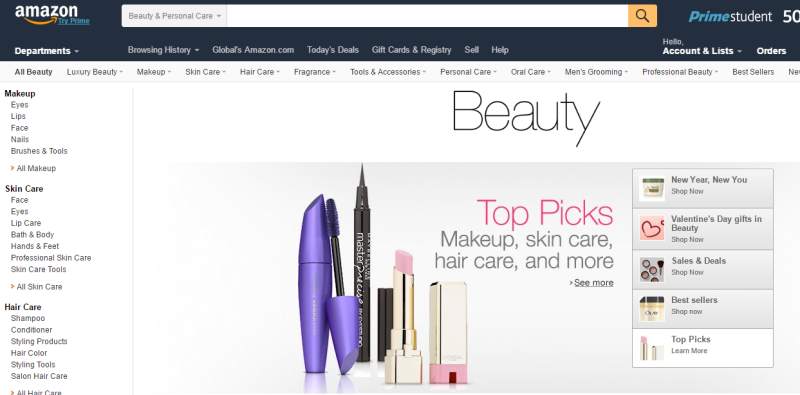
Task: Open the All Makeup link
Action: click(x=36, y=168)
